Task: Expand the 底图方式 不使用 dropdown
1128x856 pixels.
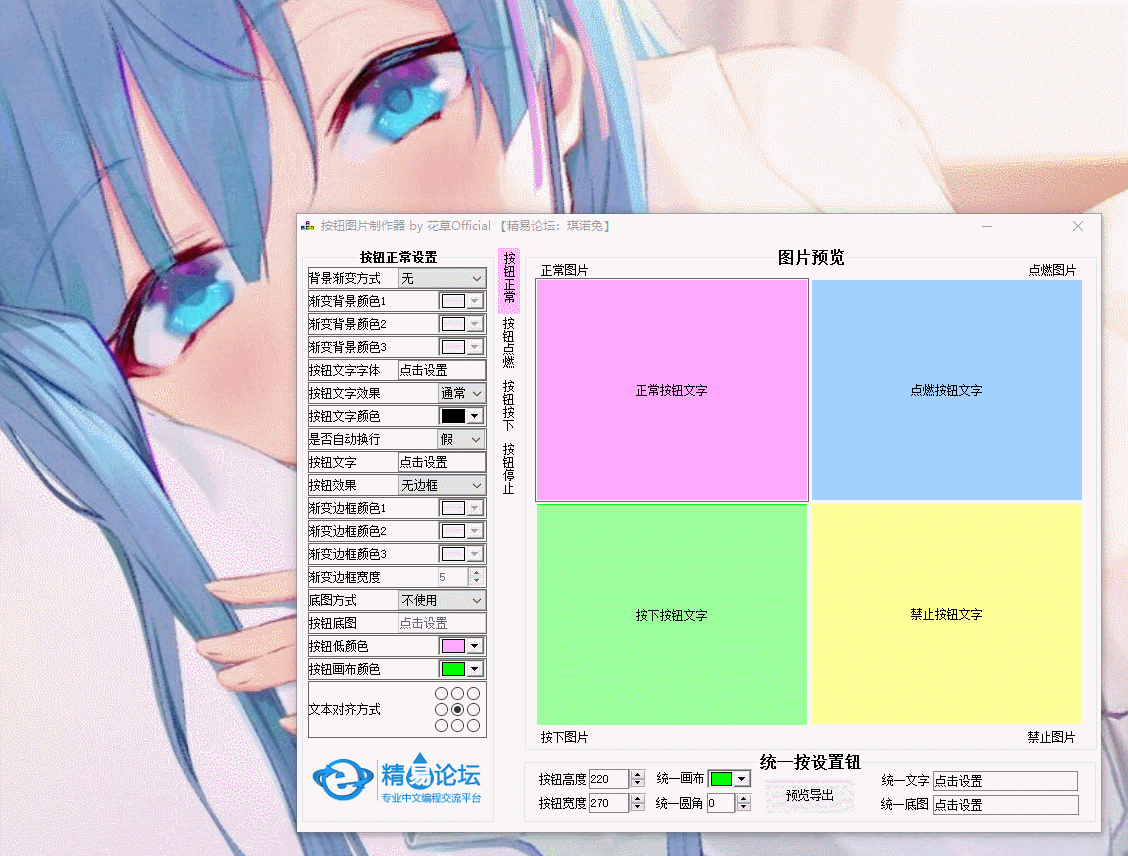Action: [442, 601]
